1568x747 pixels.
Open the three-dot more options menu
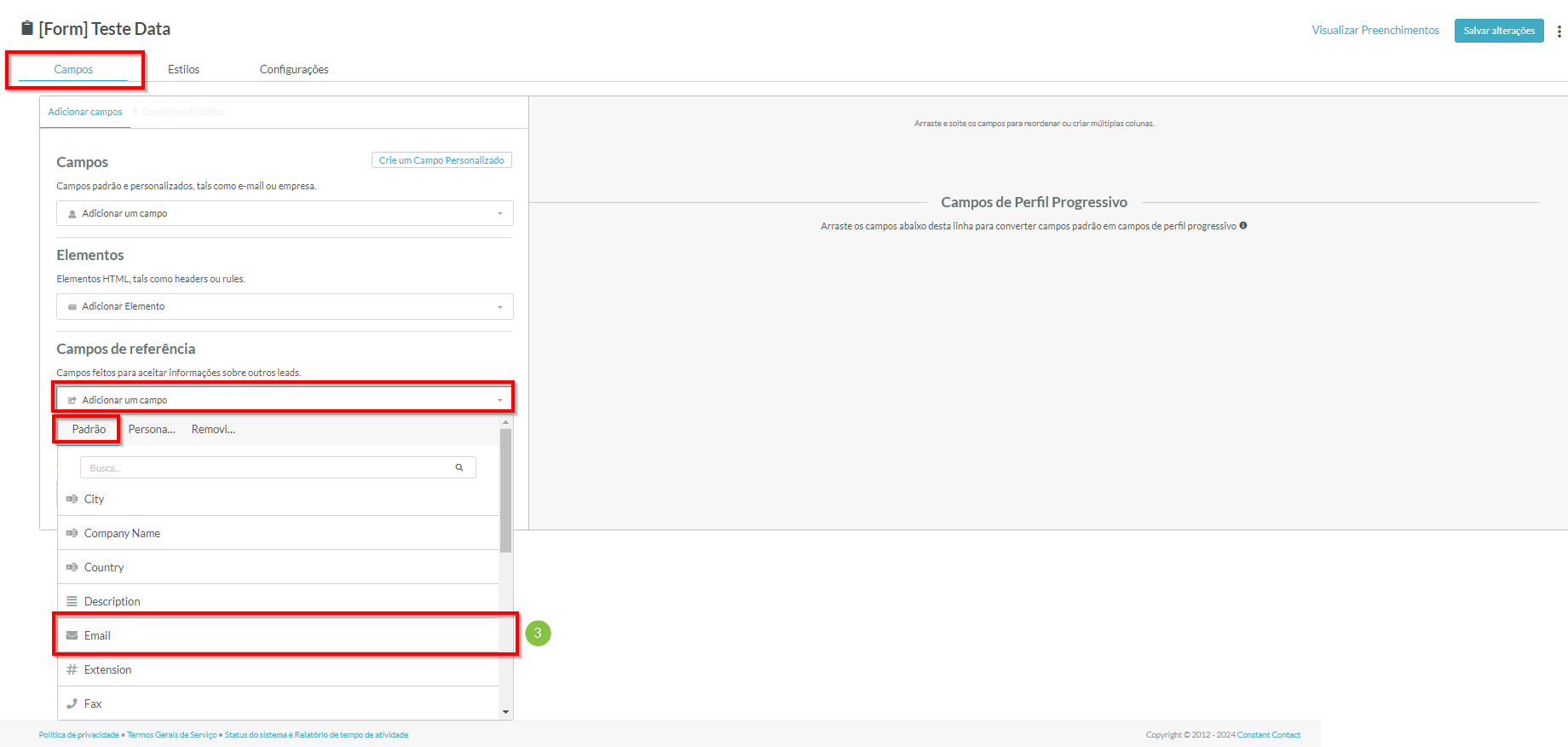click(x=1559, y=31)
